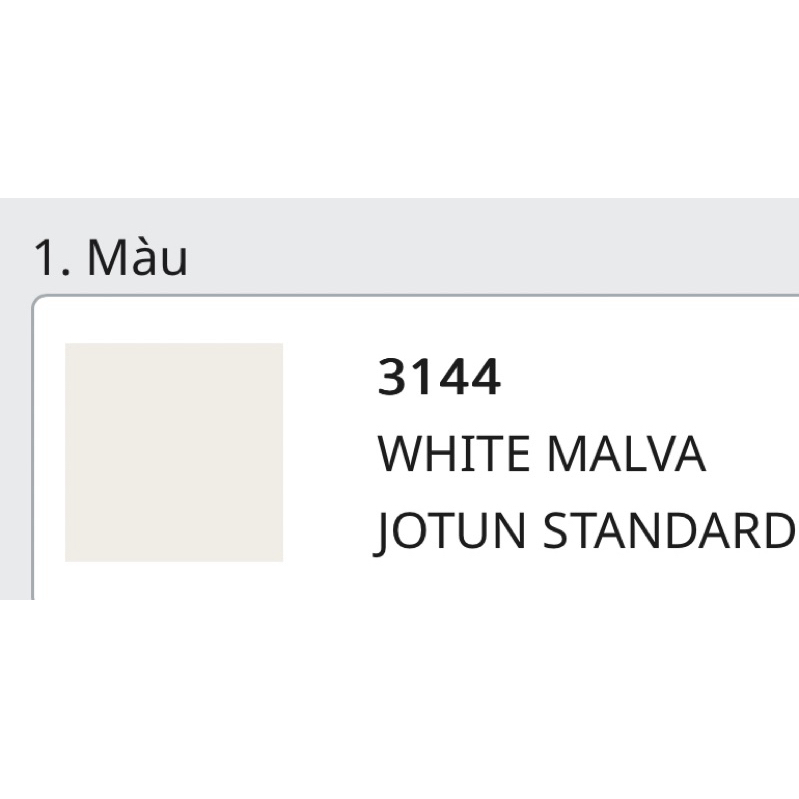Click the letter J in JOTUN
799x799 pixels.
[385, 533]
